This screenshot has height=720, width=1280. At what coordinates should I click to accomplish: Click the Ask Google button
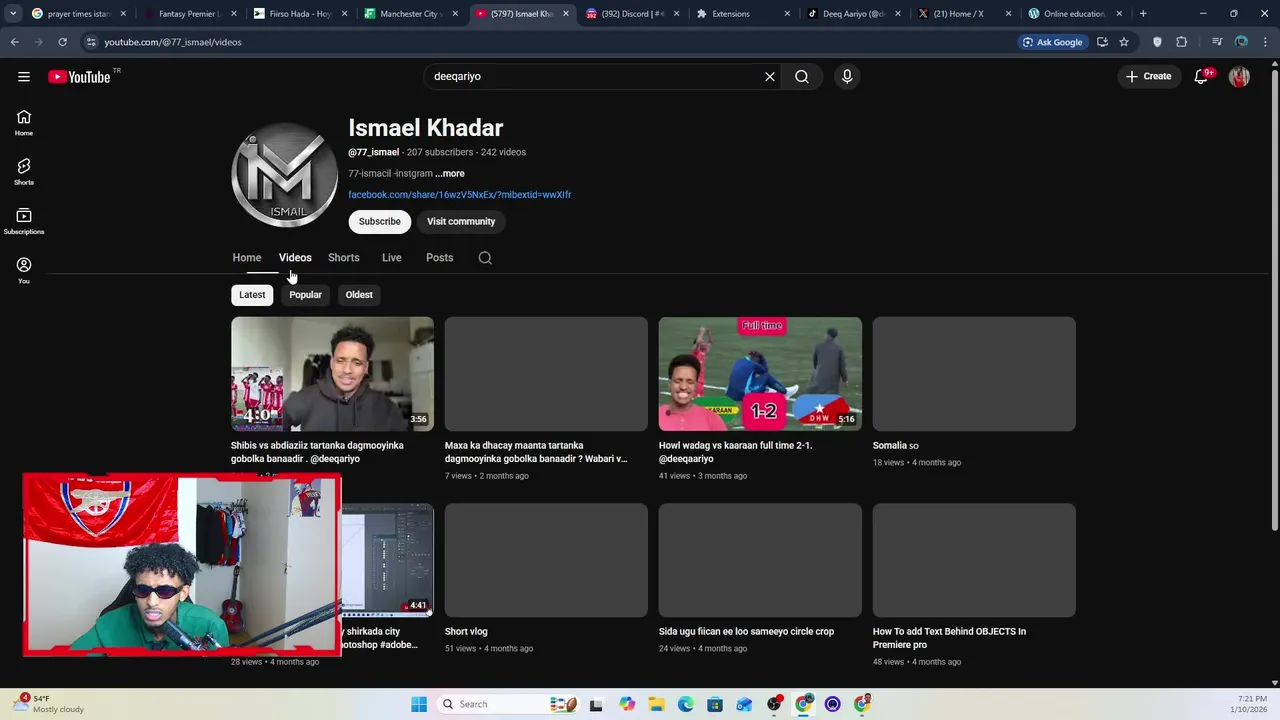(x=1052, y=42)
